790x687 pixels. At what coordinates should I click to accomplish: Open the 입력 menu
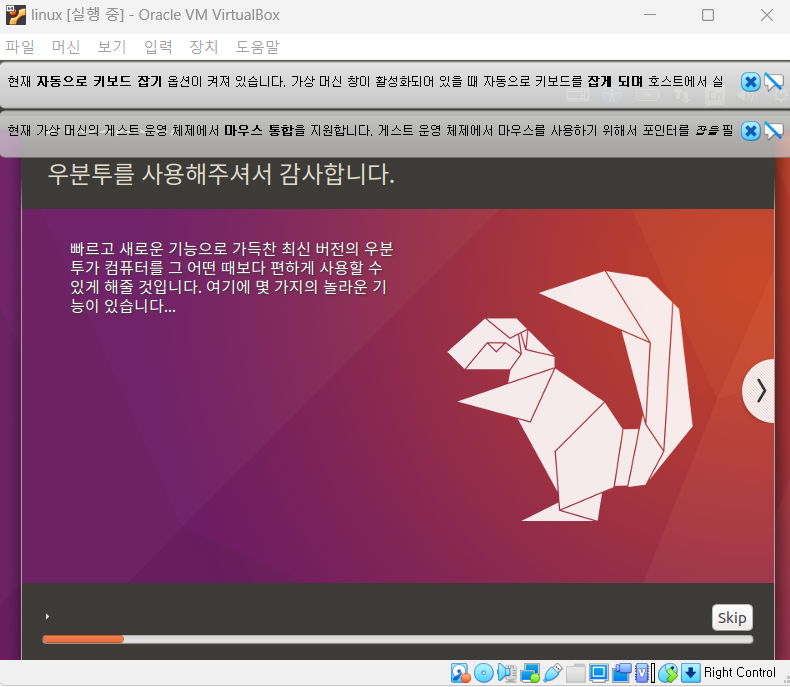click(158, 47)
